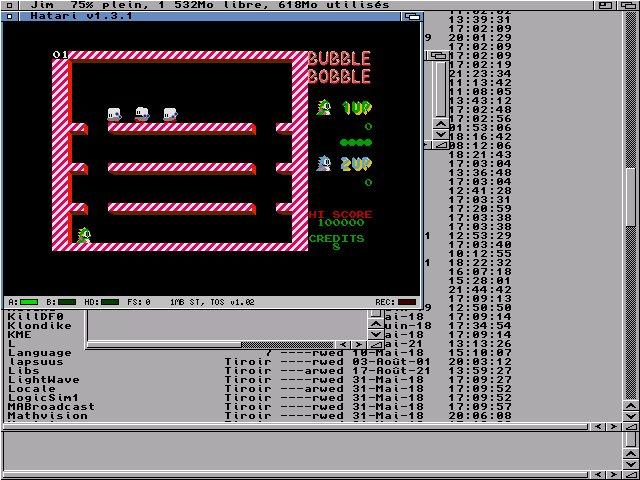Select the Klondike entry in the listing
This screenshot has width=640, height=480.
pyautogui.click(x=40, y=325)
